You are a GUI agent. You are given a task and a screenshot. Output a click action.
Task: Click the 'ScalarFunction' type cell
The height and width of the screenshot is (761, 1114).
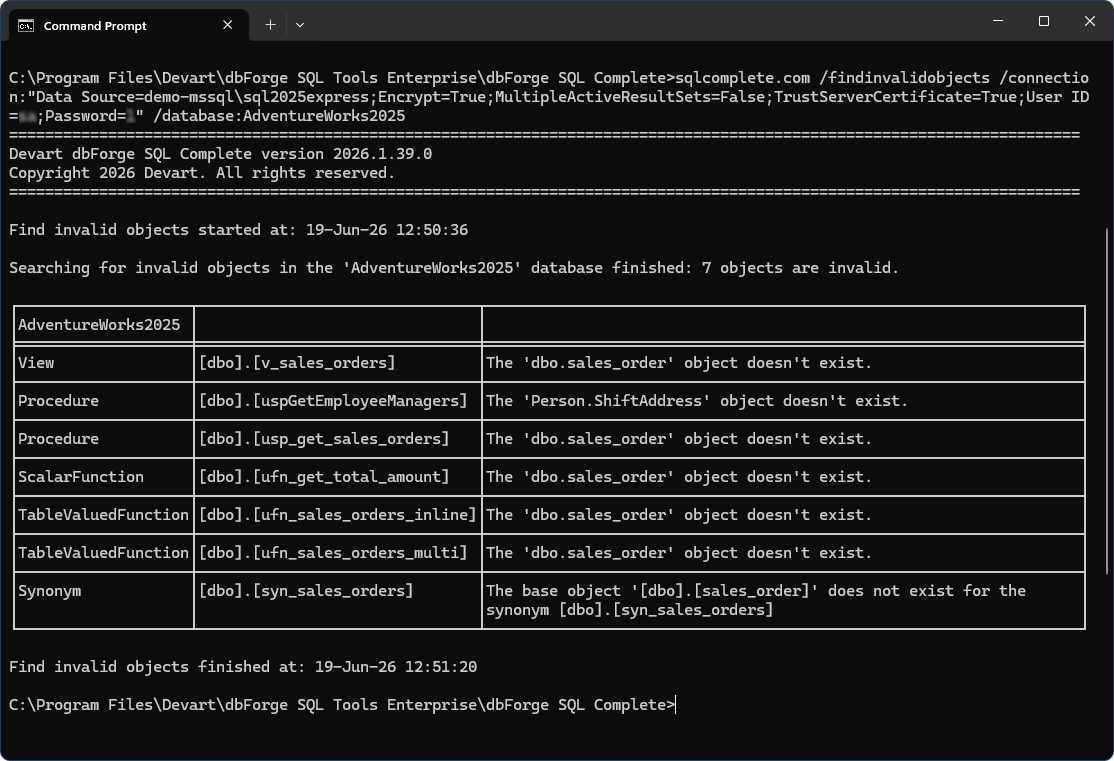103,477
